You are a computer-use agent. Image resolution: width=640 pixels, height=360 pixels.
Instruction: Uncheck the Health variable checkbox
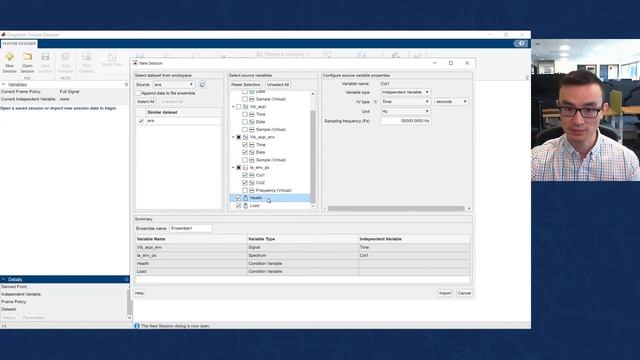[239, 198]
